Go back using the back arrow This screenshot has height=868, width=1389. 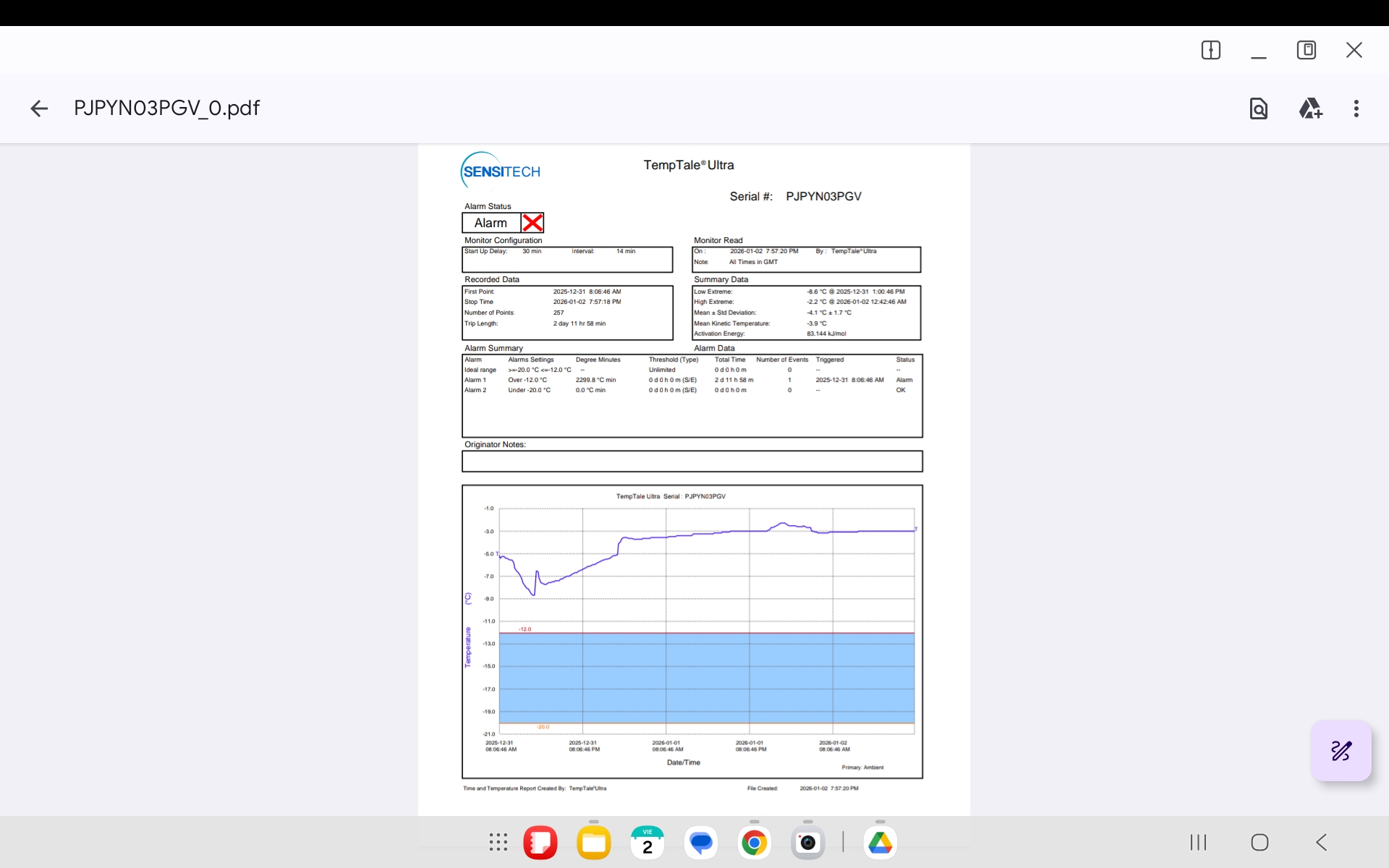click(x=39, y=109)
